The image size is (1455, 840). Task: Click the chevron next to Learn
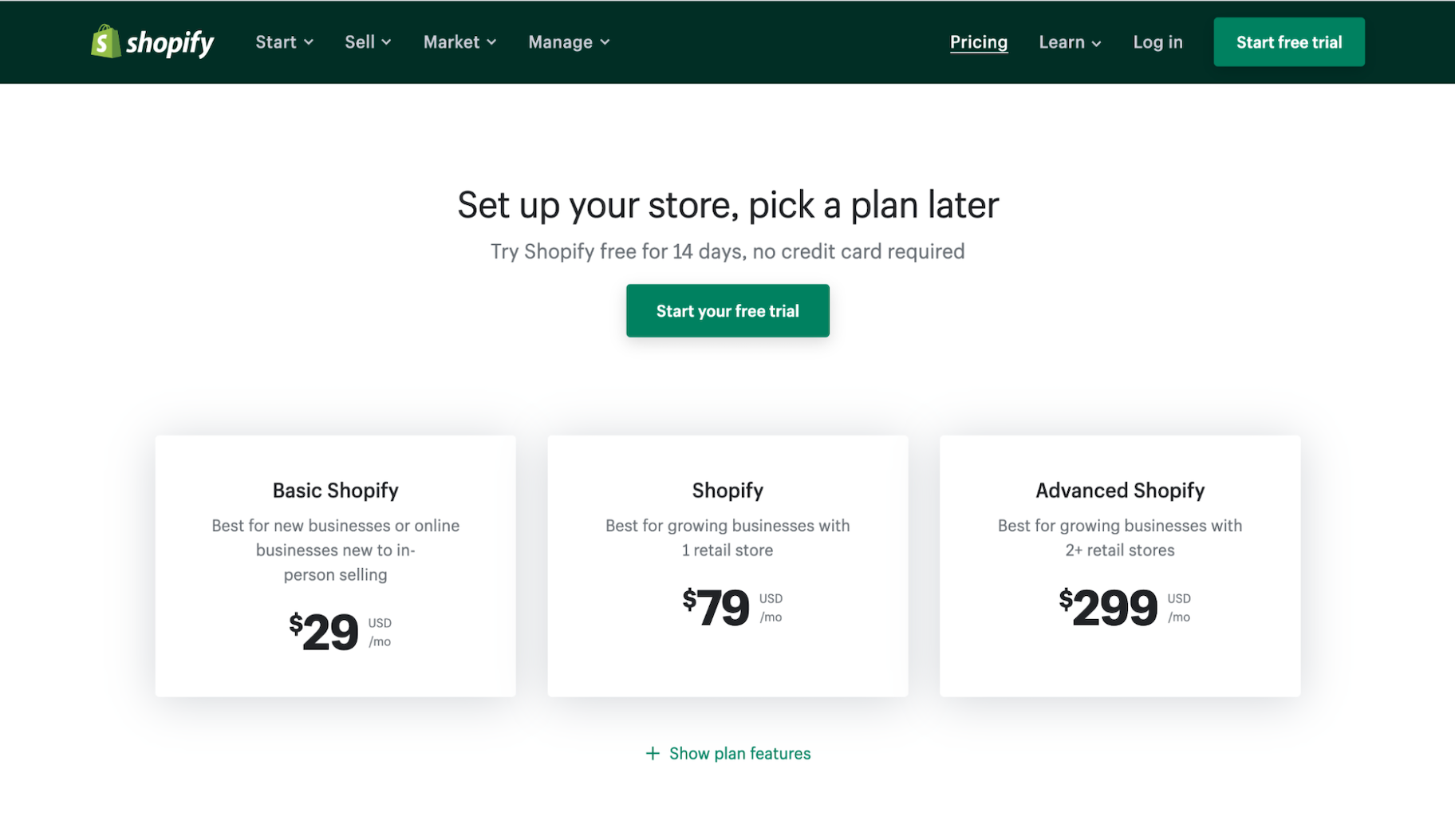coord(1096,44)
